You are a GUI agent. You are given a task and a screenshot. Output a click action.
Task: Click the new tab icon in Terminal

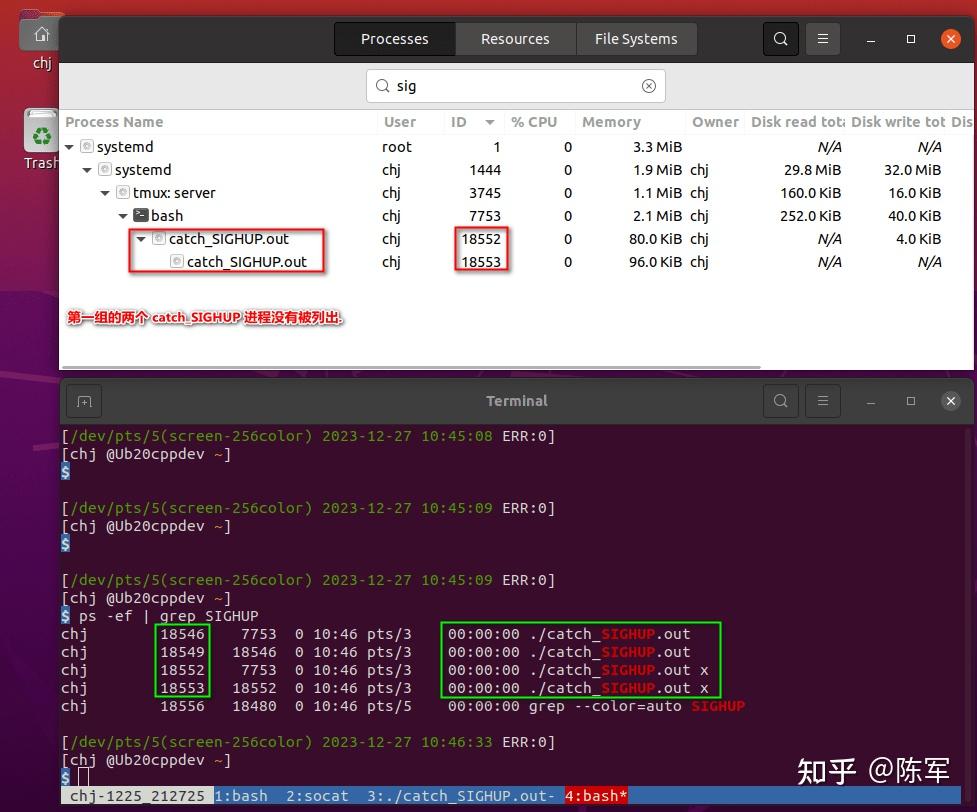tap(83, 400)
